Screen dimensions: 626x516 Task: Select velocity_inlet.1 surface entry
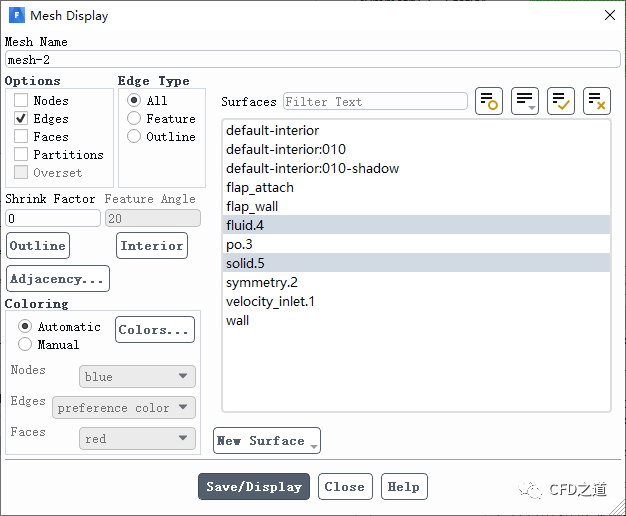(x=270, y=302)
